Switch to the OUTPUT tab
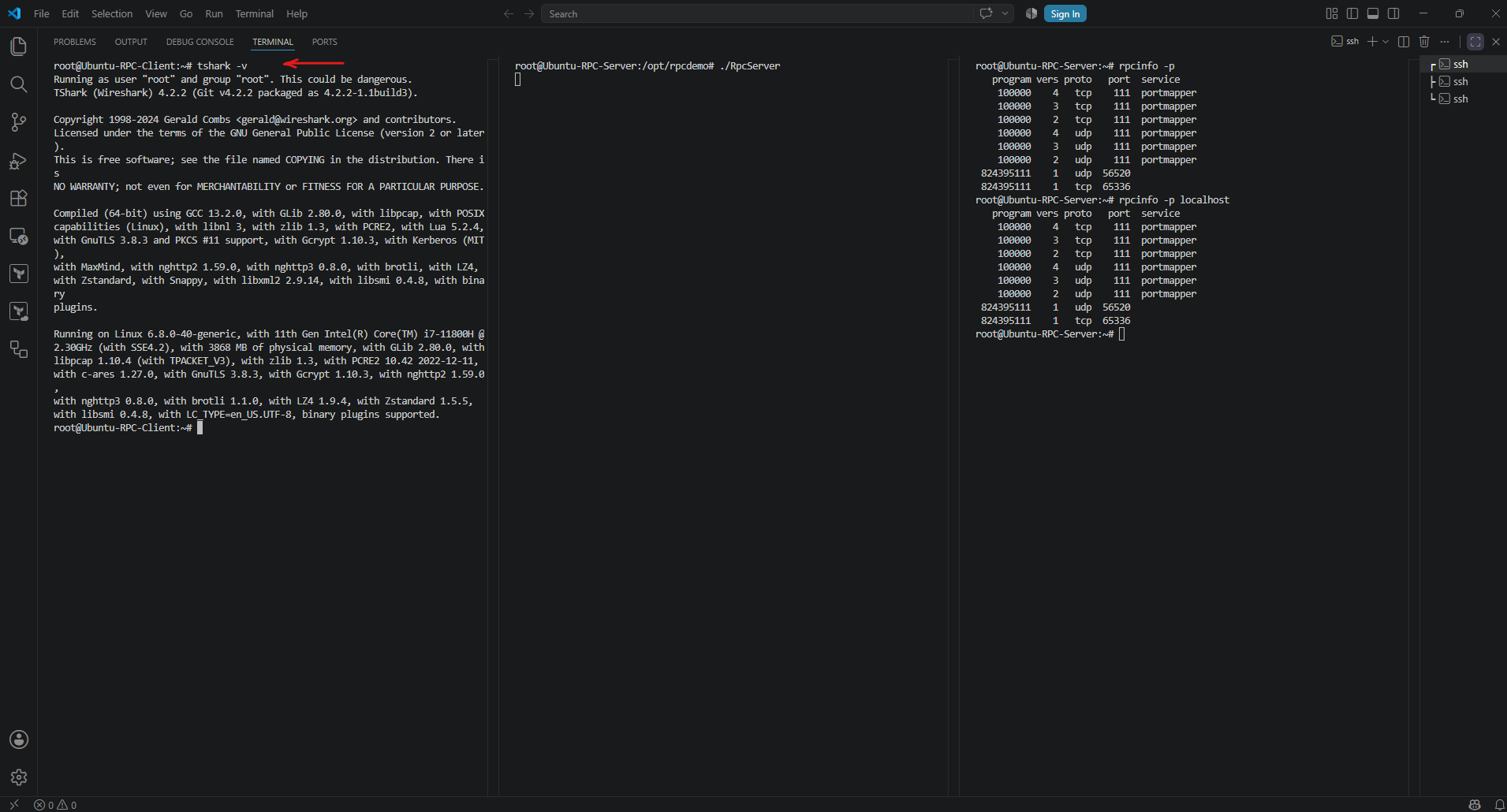Viewport: 1507px width, 812px height. point(131,42)
